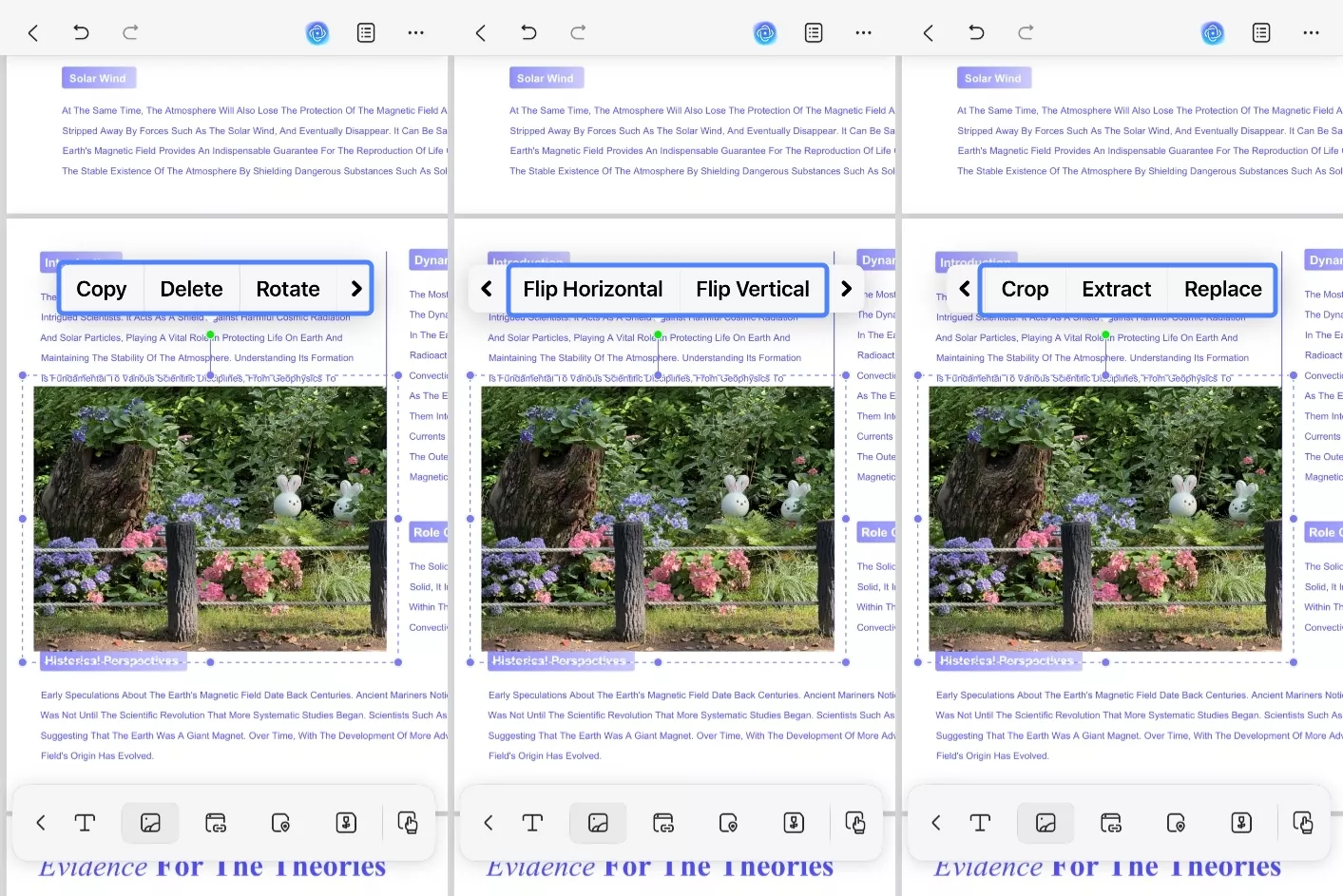Undo the last edit
Image resolution: width=1343 pixels, height=896 pixels.
pos(81,32)
